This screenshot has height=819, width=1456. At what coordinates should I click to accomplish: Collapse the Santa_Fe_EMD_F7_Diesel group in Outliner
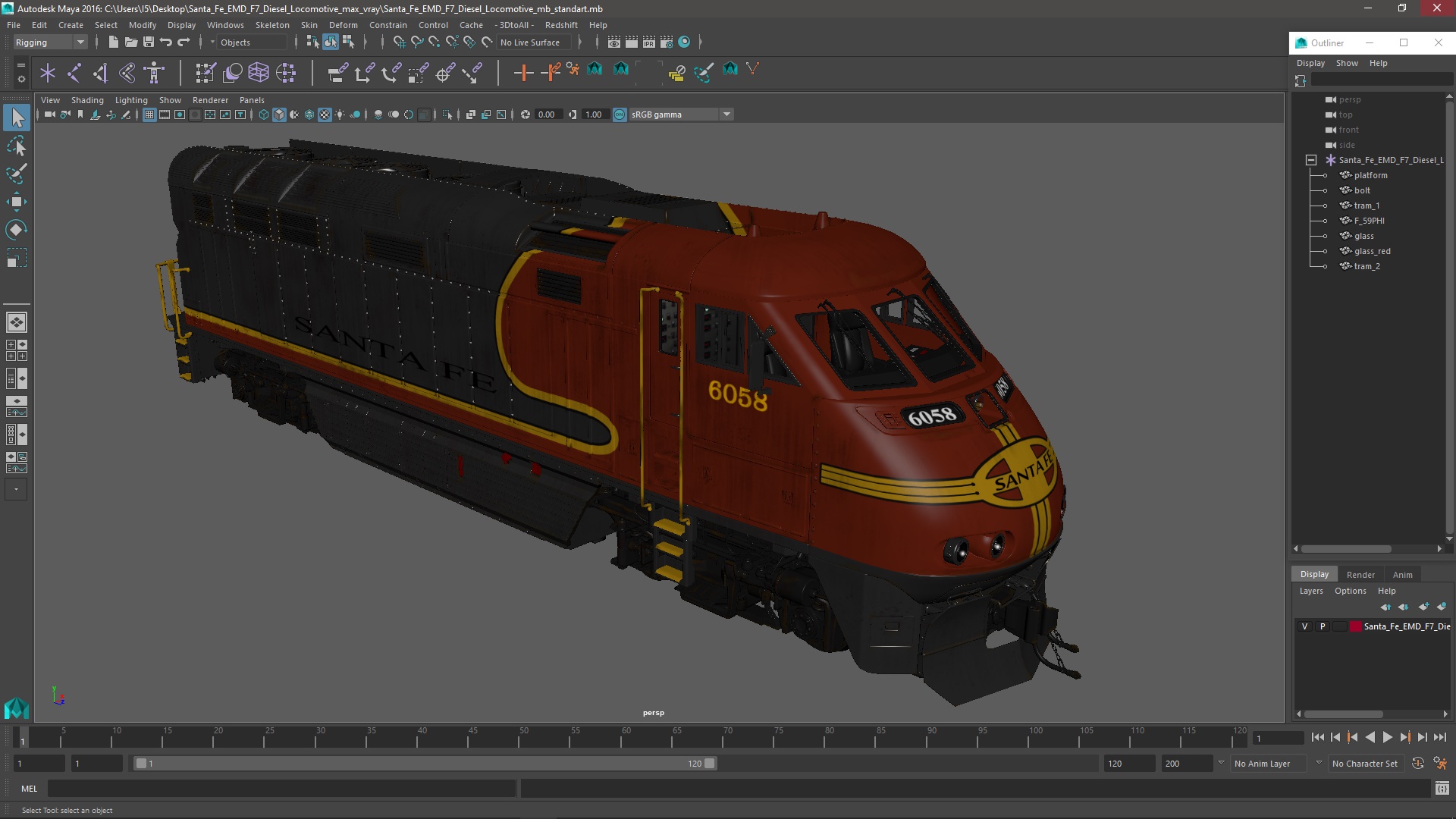point(1310,160)
